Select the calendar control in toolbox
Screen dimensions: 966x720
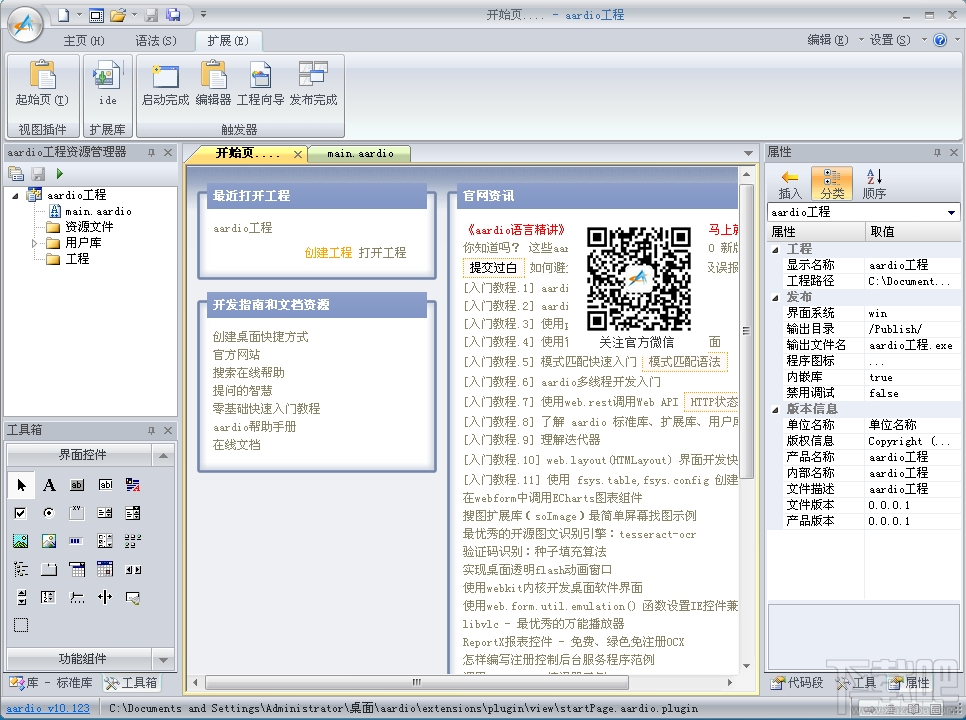coord(105,569)
